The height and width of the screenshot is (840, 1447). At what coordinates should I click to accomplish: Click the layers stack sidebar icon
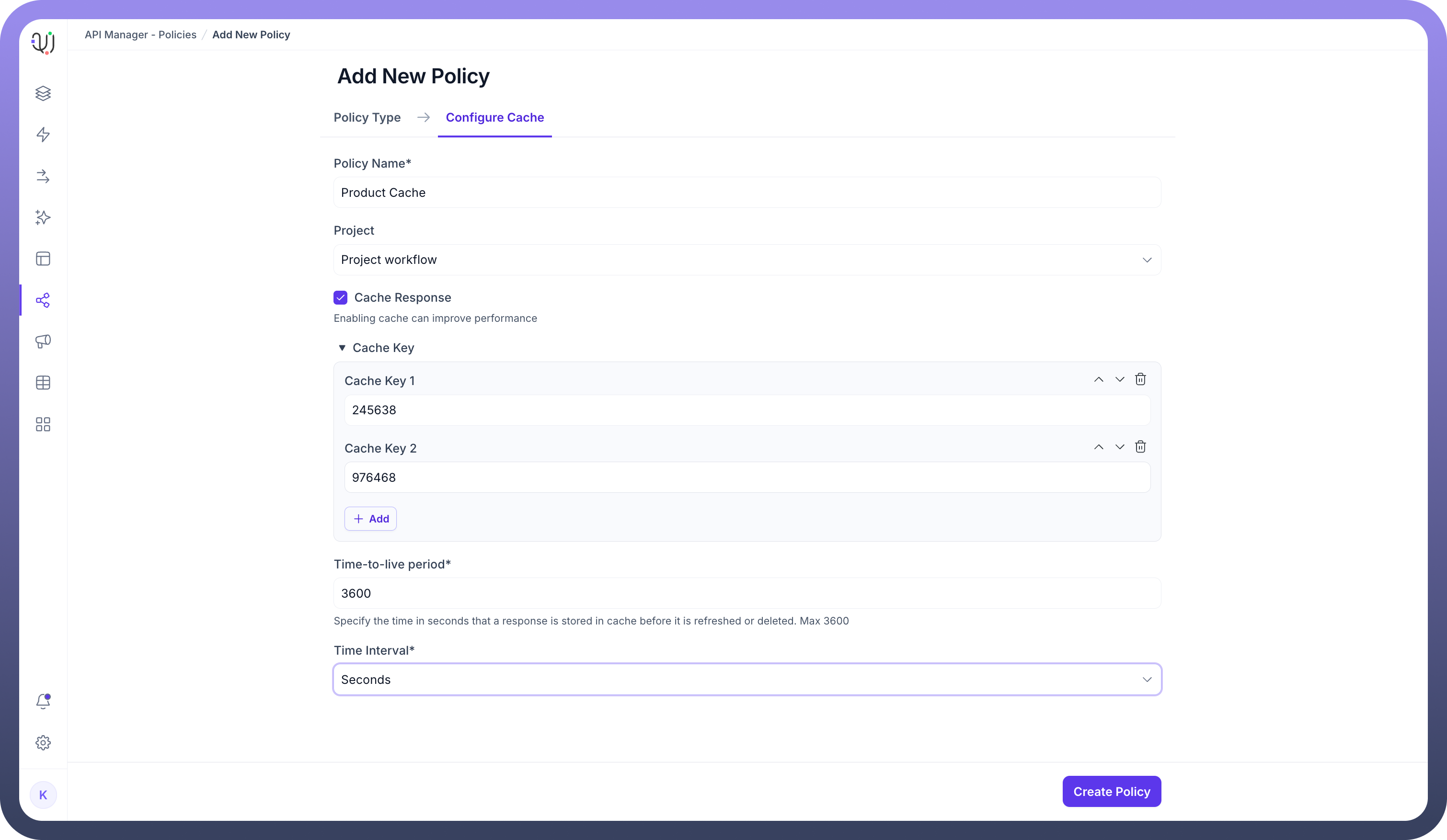coord(43,93)
